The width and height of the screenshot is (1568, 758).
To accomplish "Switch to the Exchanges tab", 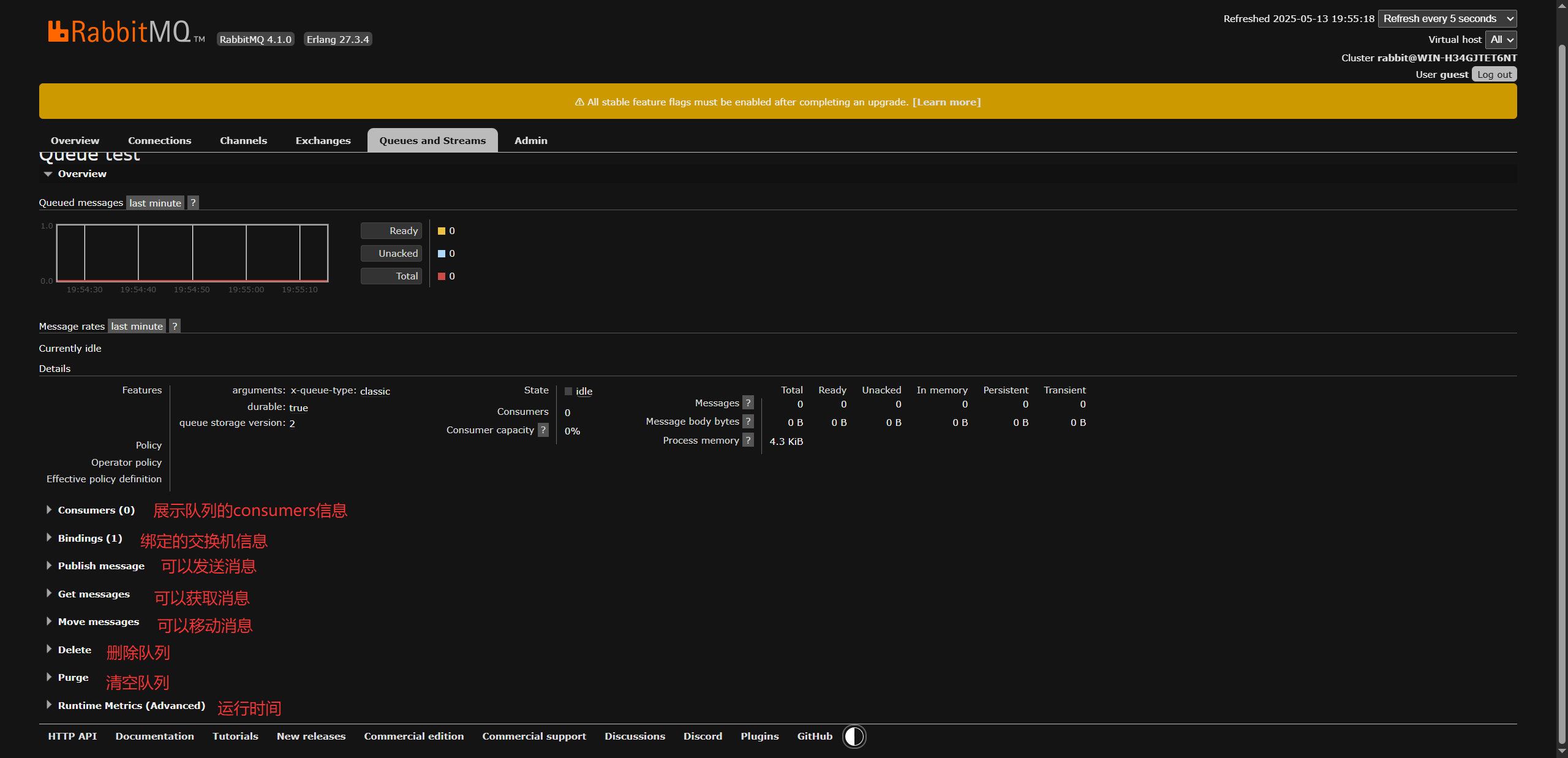I will (323, 140).
